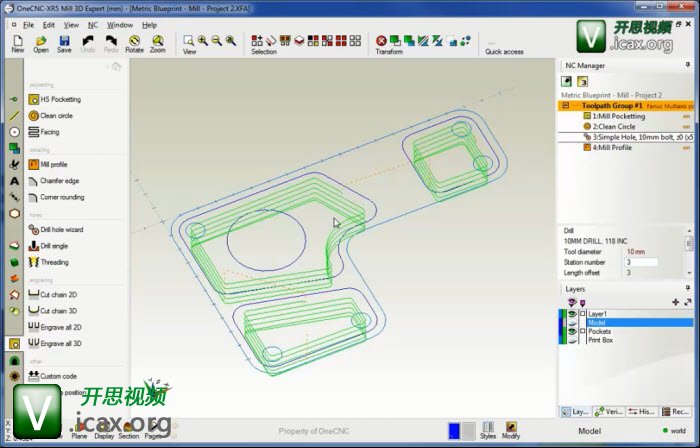Click the add layer plus icon

point(675,303)
